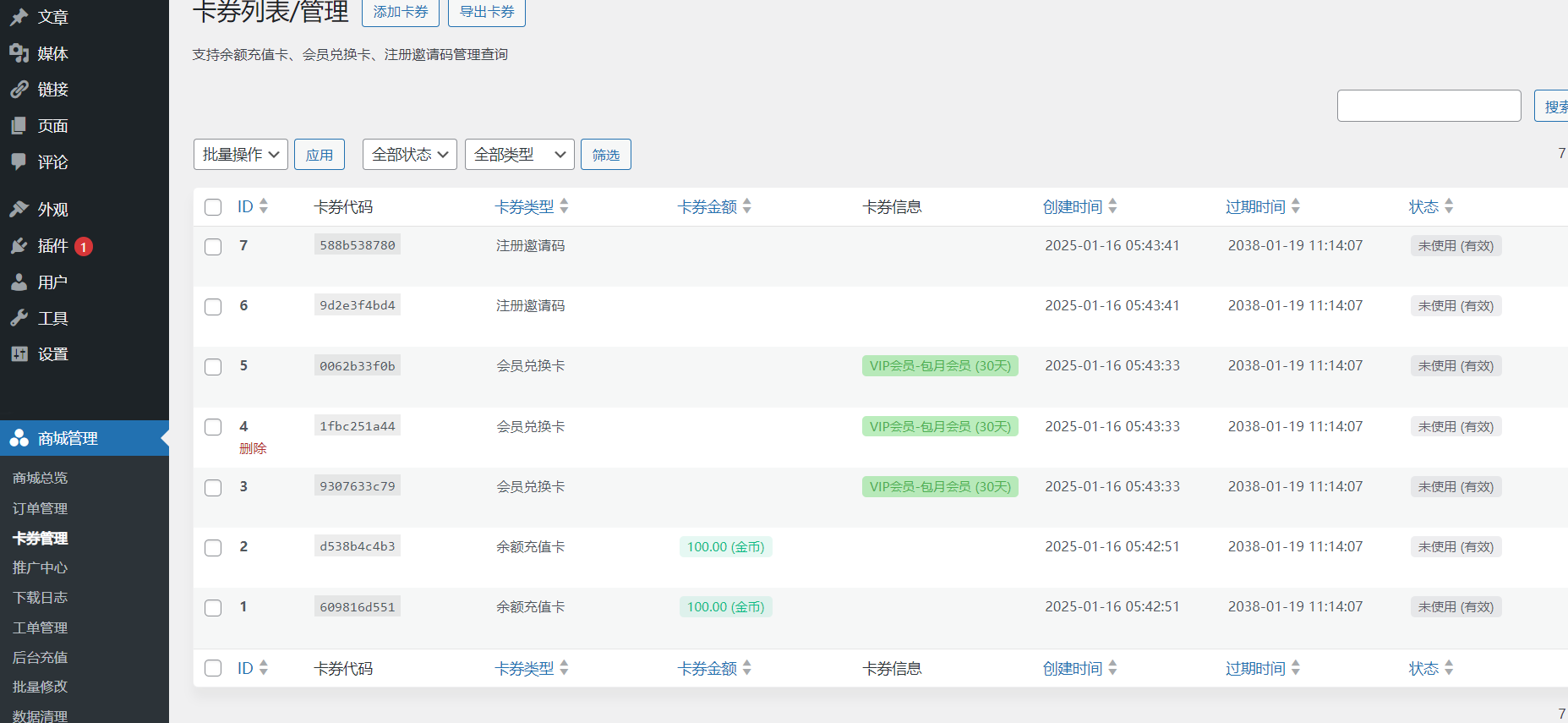Image resolution: width=1568 pixels, height=723 pixels.
Task: Open 媒体 via its media icon
Action: pyautogui.click(x=19, y=53)
